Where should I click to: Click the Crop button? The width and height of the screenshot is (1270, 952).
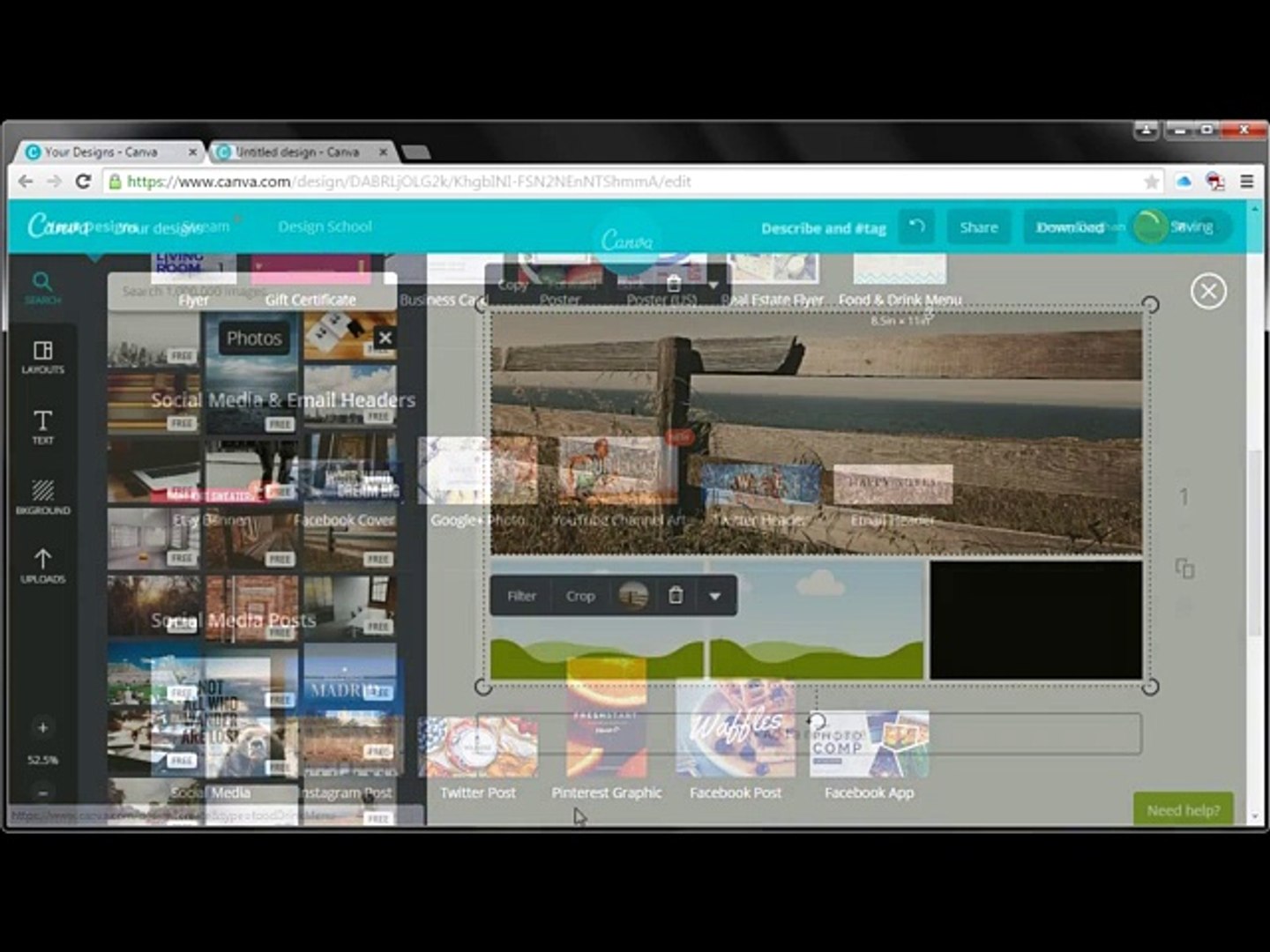(580, 596)
